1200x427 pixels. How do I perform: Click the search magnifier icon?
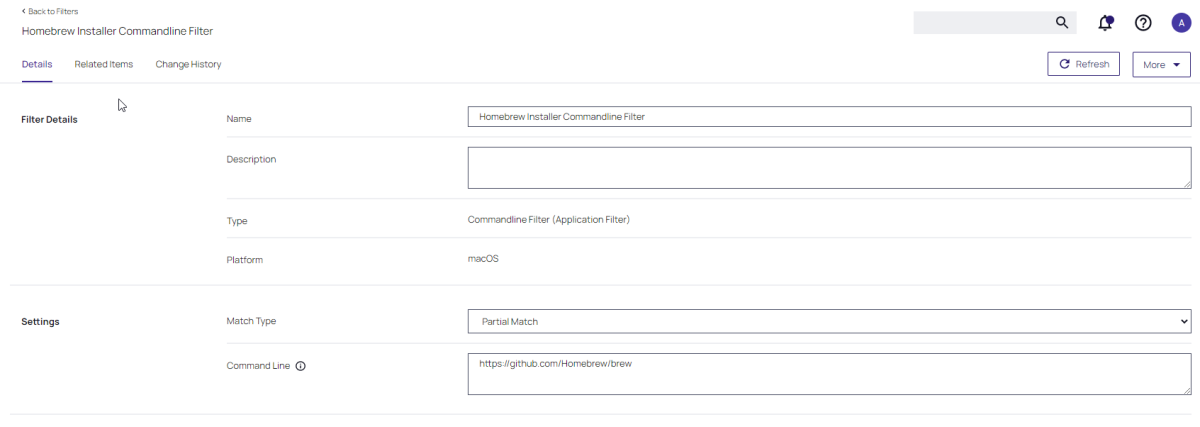(x=1062, y=23)
